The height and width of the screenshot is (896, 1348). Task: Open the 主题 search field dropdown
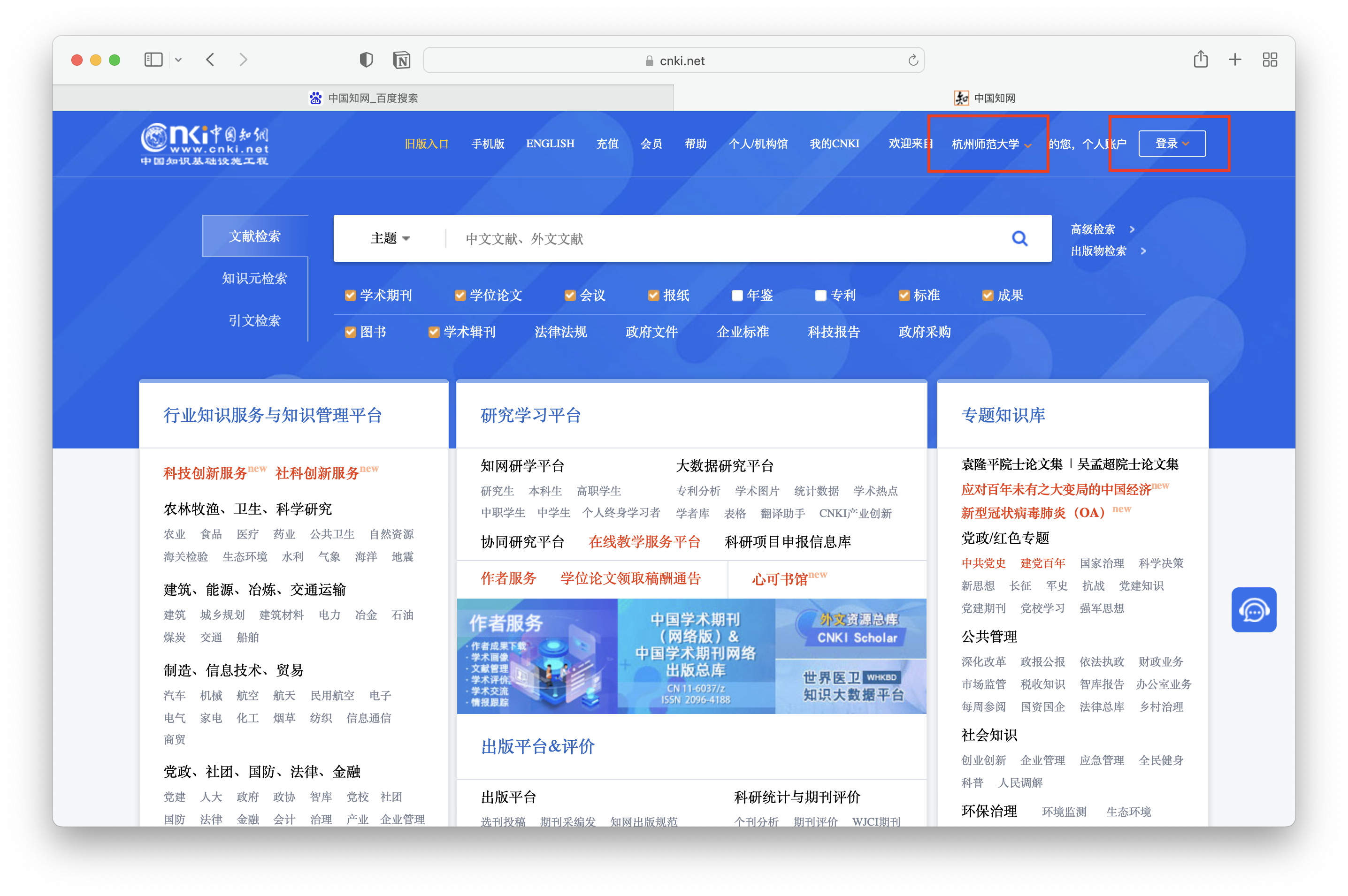click(x=390, y=238)
